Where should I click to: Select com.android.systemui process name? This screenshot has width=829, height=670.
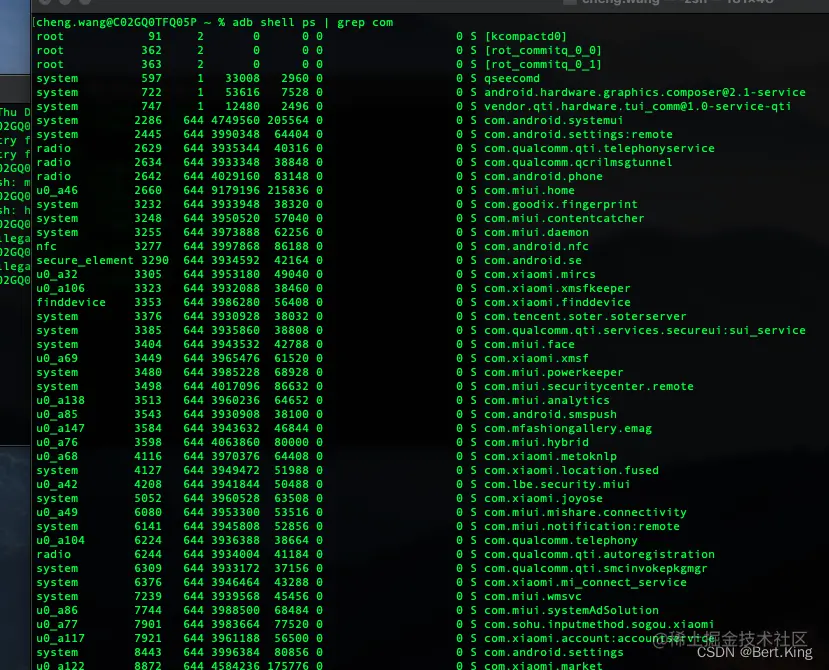(x=554, y=121)
